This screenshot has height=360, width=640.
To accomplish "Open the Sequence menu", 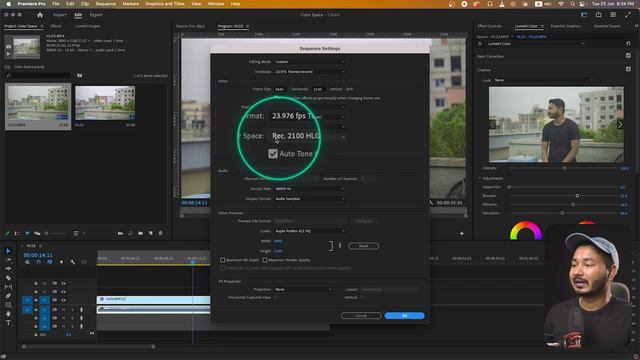I will point(105,4).
